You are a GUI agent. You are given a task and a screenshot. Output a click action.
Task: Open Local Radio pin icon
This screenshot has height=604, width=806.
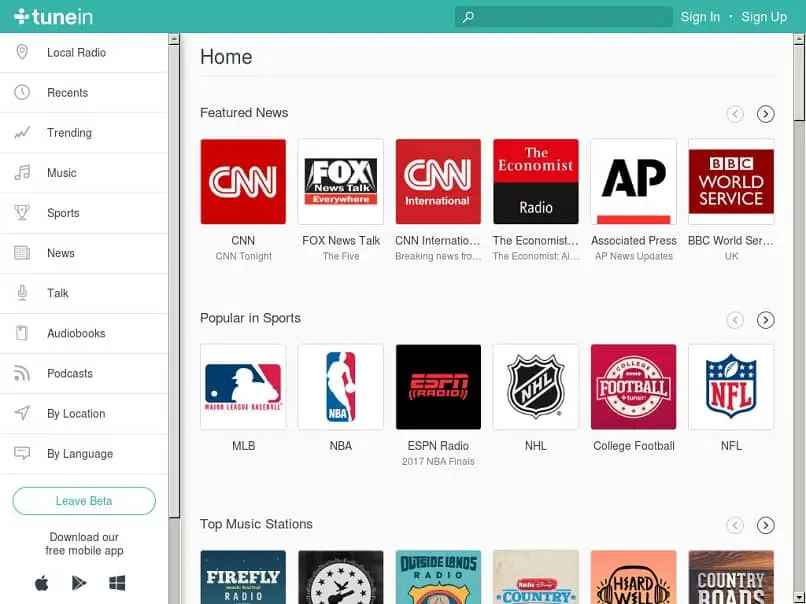[22, 52]
